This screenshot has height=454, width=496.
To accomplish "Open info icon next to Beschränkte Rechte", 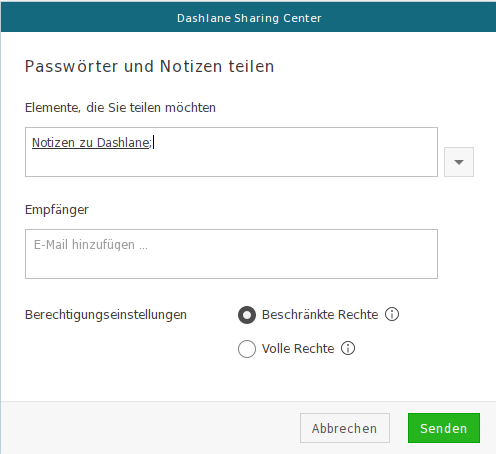I will click(x=392, y=314).
